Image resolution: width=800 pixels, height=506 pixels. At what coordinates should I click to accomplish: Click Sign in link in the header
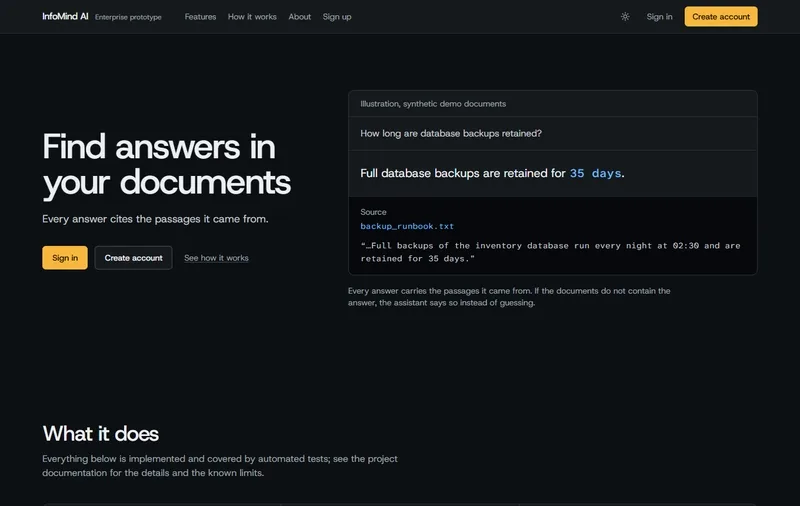click(x=659, y=17)
